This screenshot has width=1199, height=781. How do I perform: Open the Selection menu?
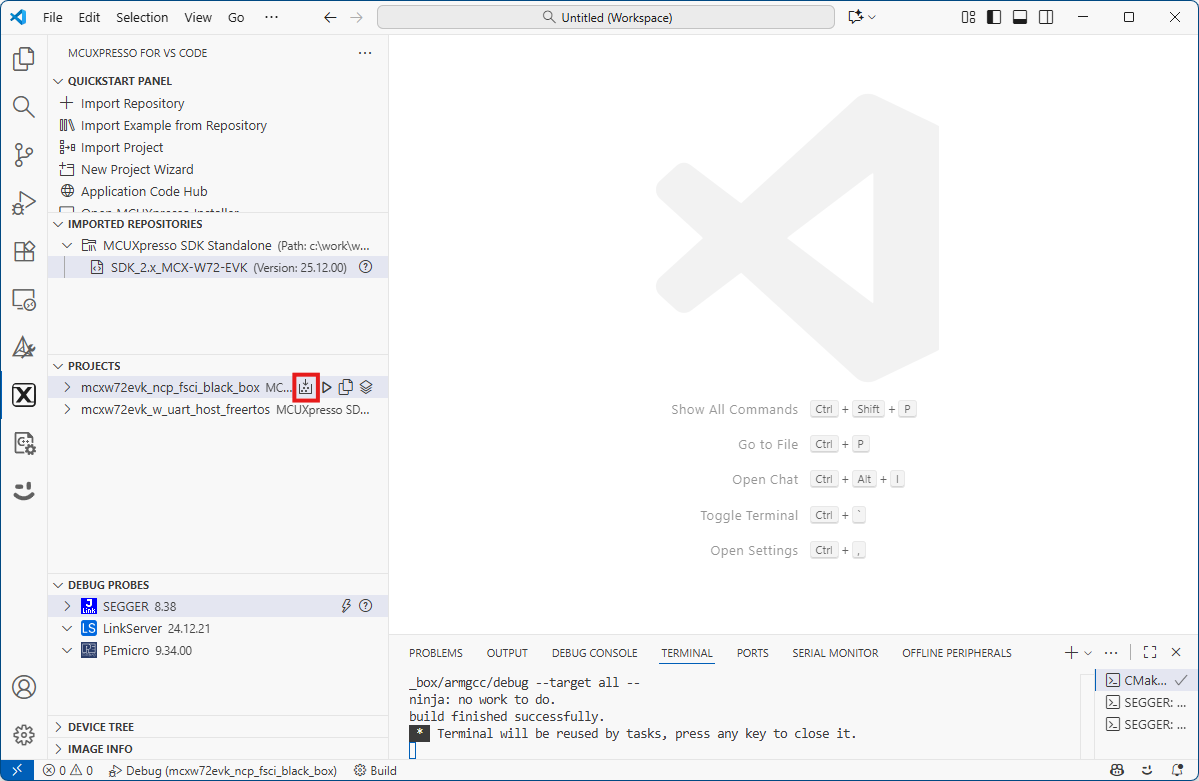(x=142, y=17)
